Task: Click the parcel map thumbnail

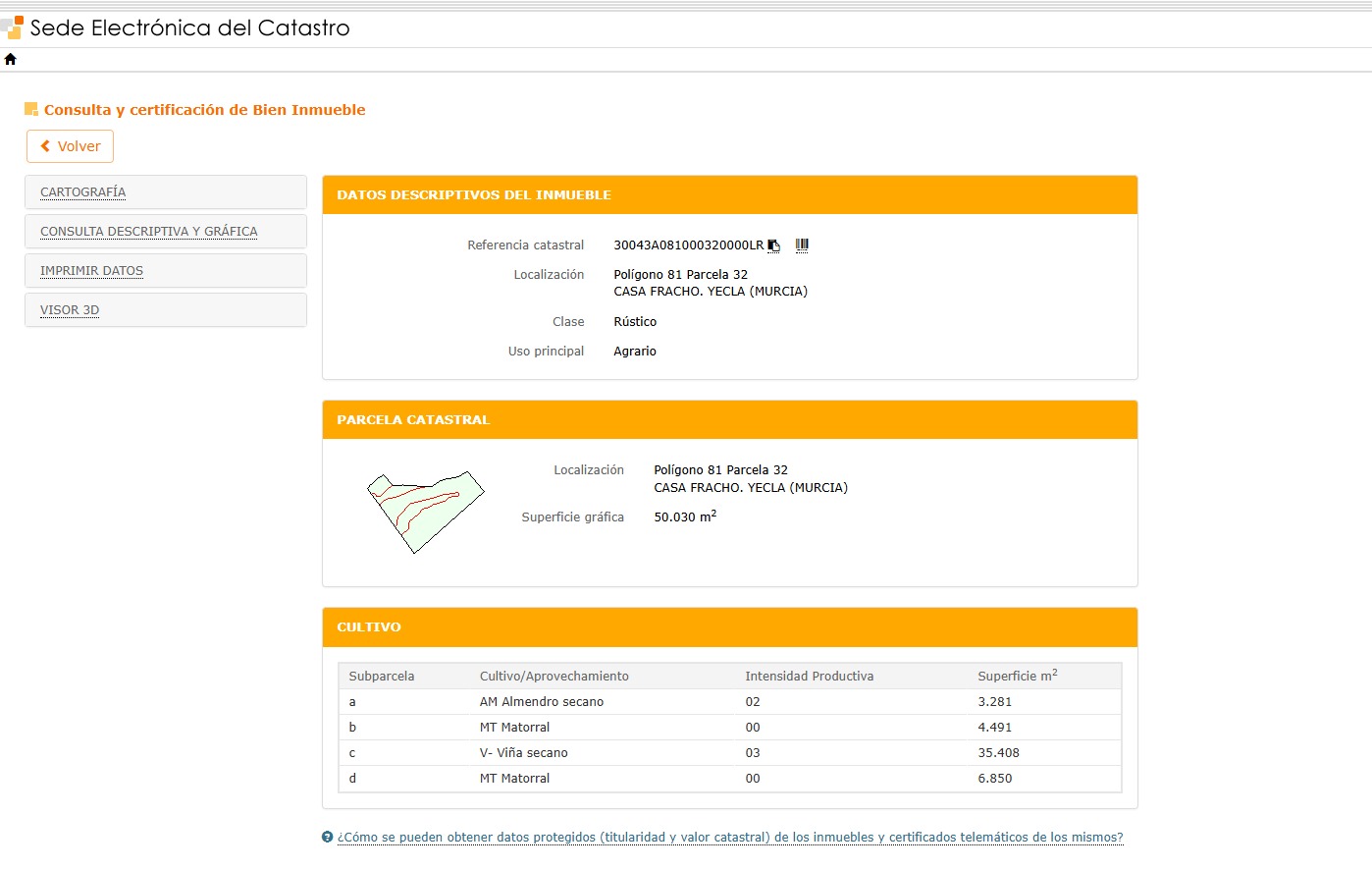Action: (425, 512)
